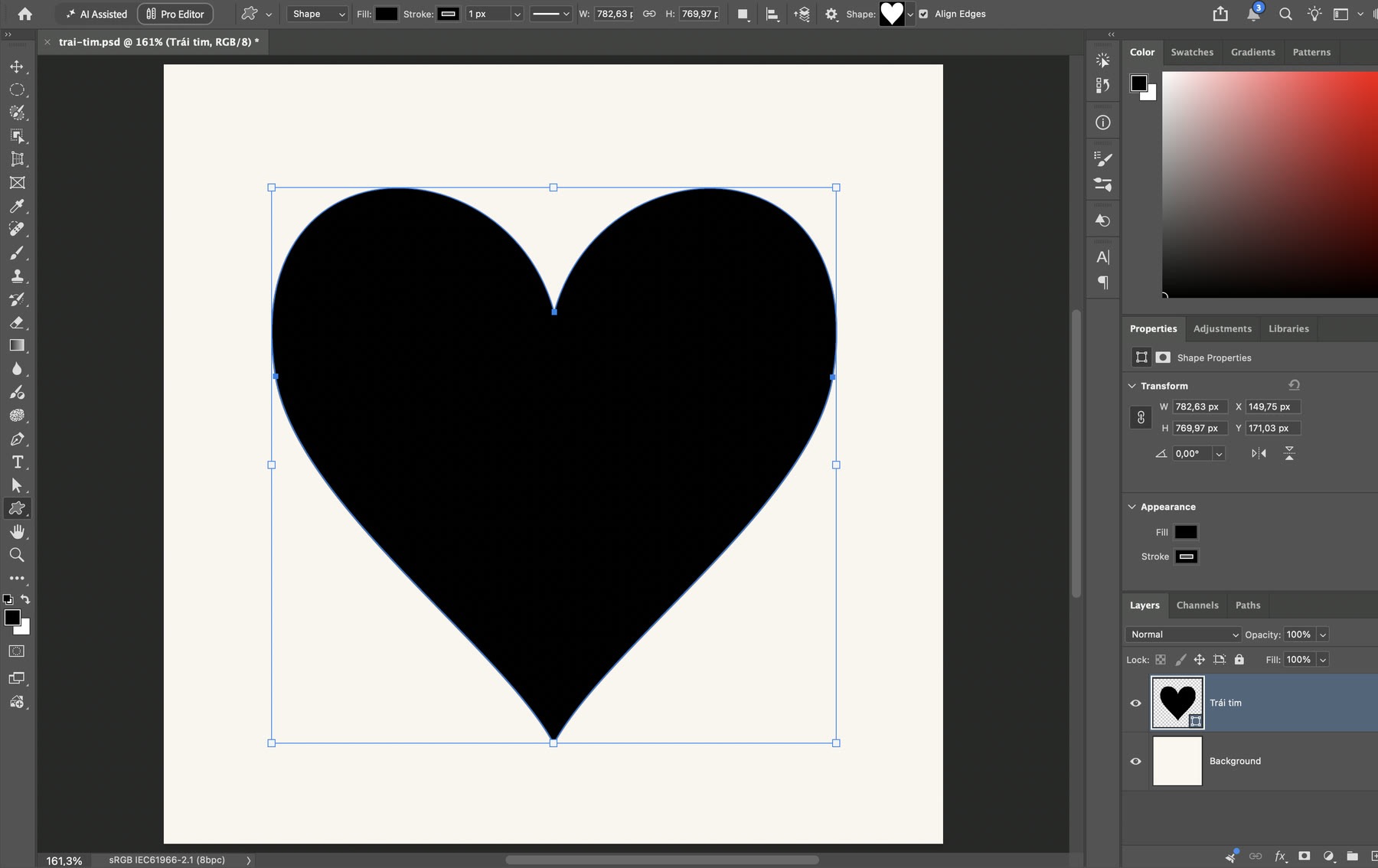Select the Frame tool
The width and height of the screenshot is (1378, 868).
tap(17, 182)
